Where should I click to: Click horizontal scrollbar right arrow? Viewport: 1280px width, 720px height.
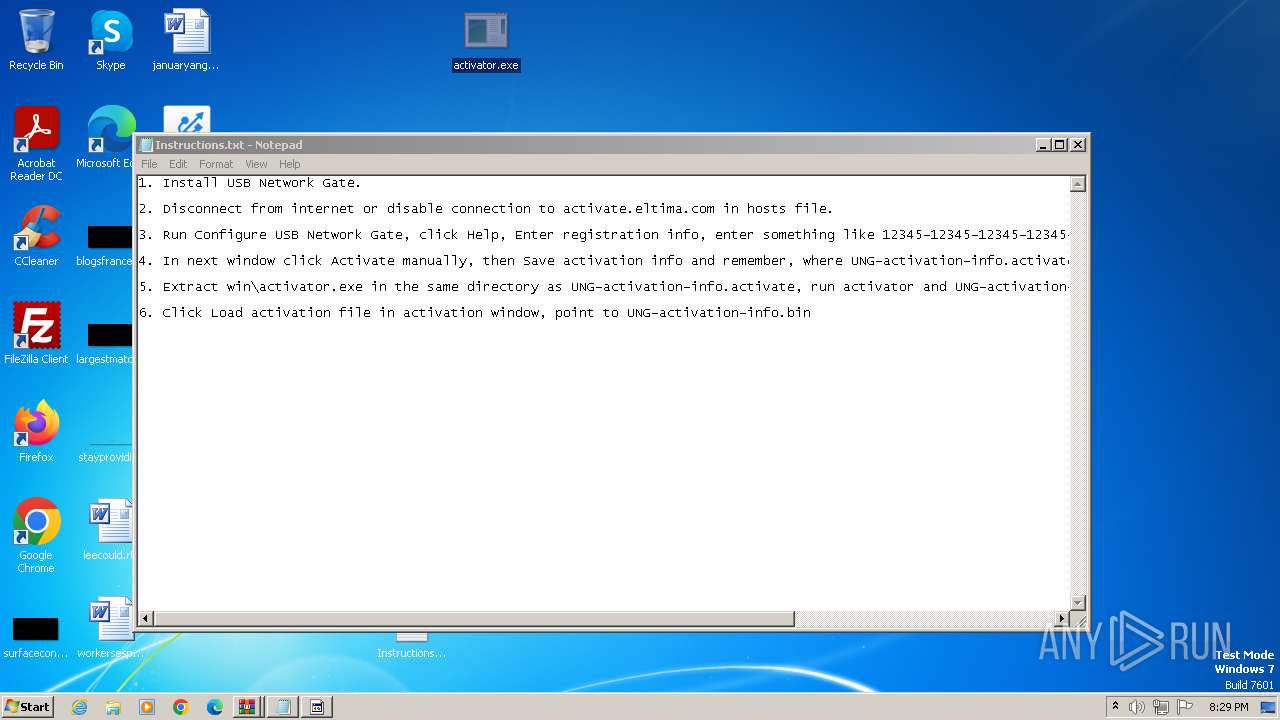tap(1062, 619)
